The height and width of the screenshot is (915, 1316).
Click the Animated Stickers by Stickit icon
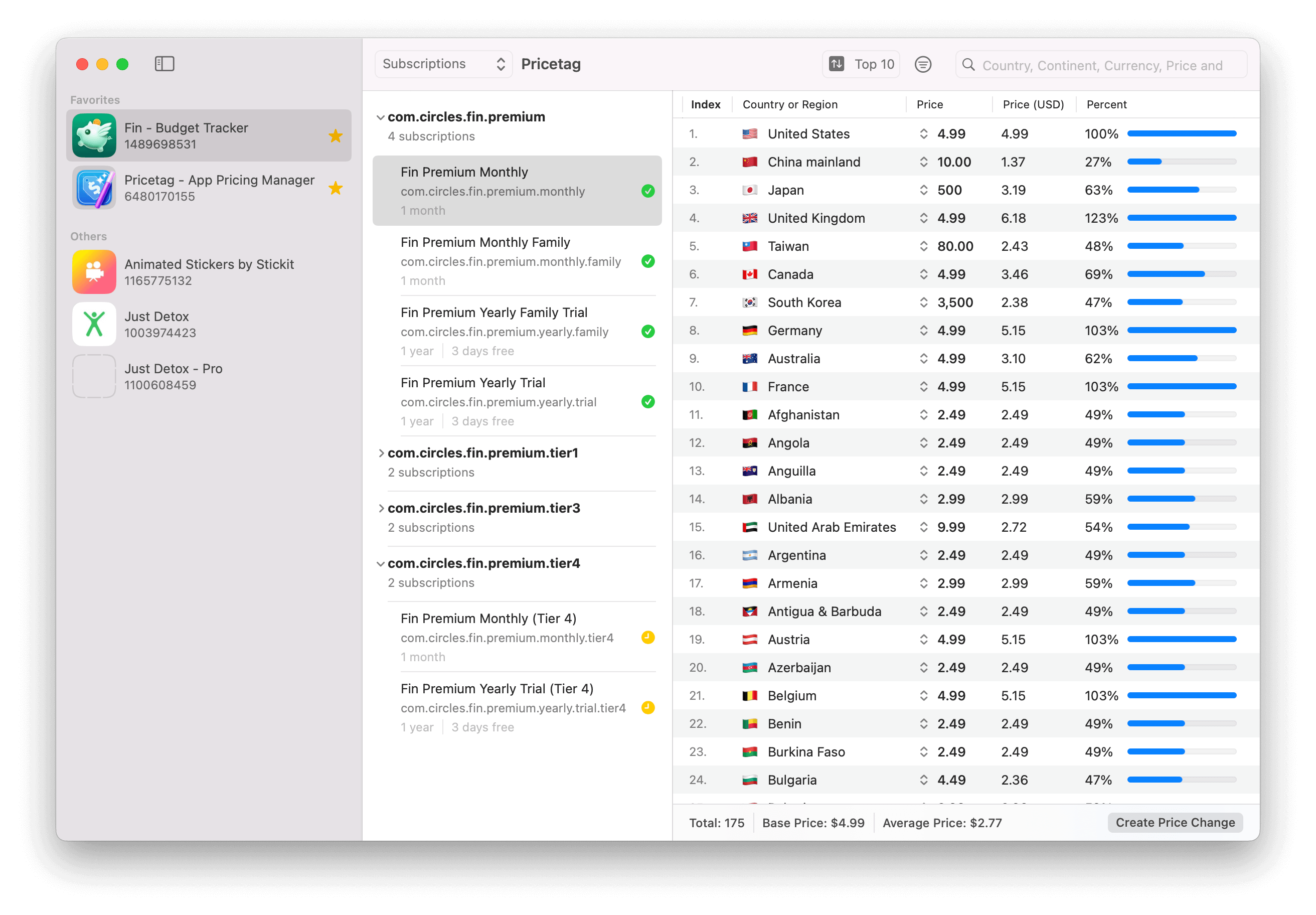94,272
